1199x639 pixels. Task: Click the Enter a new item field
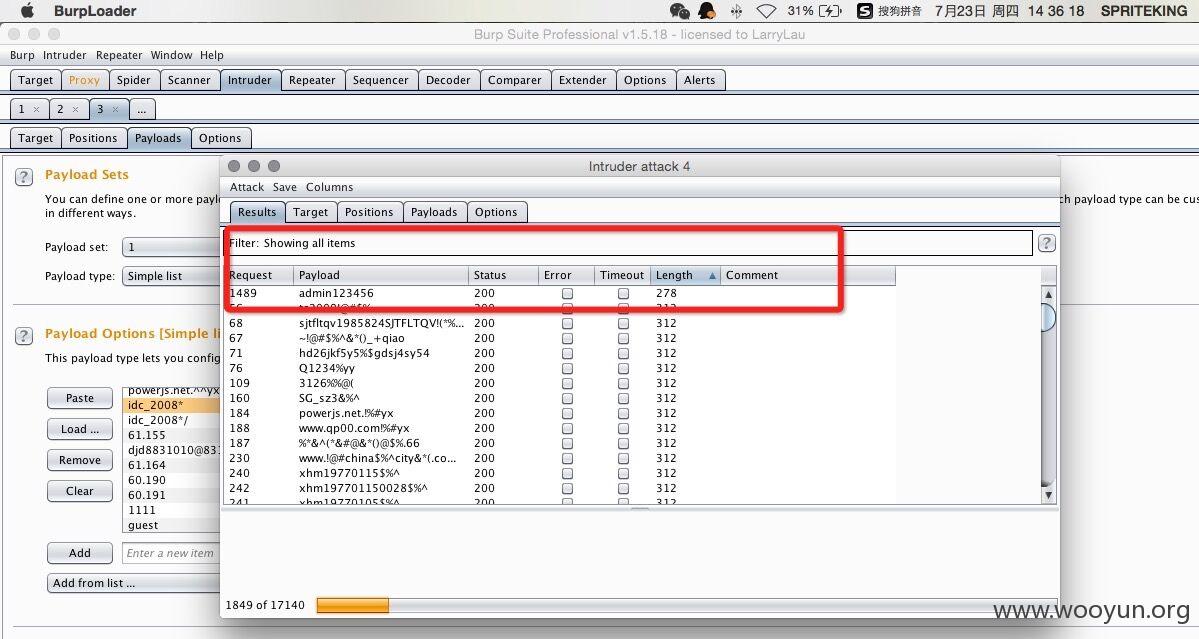click(171, 553)
